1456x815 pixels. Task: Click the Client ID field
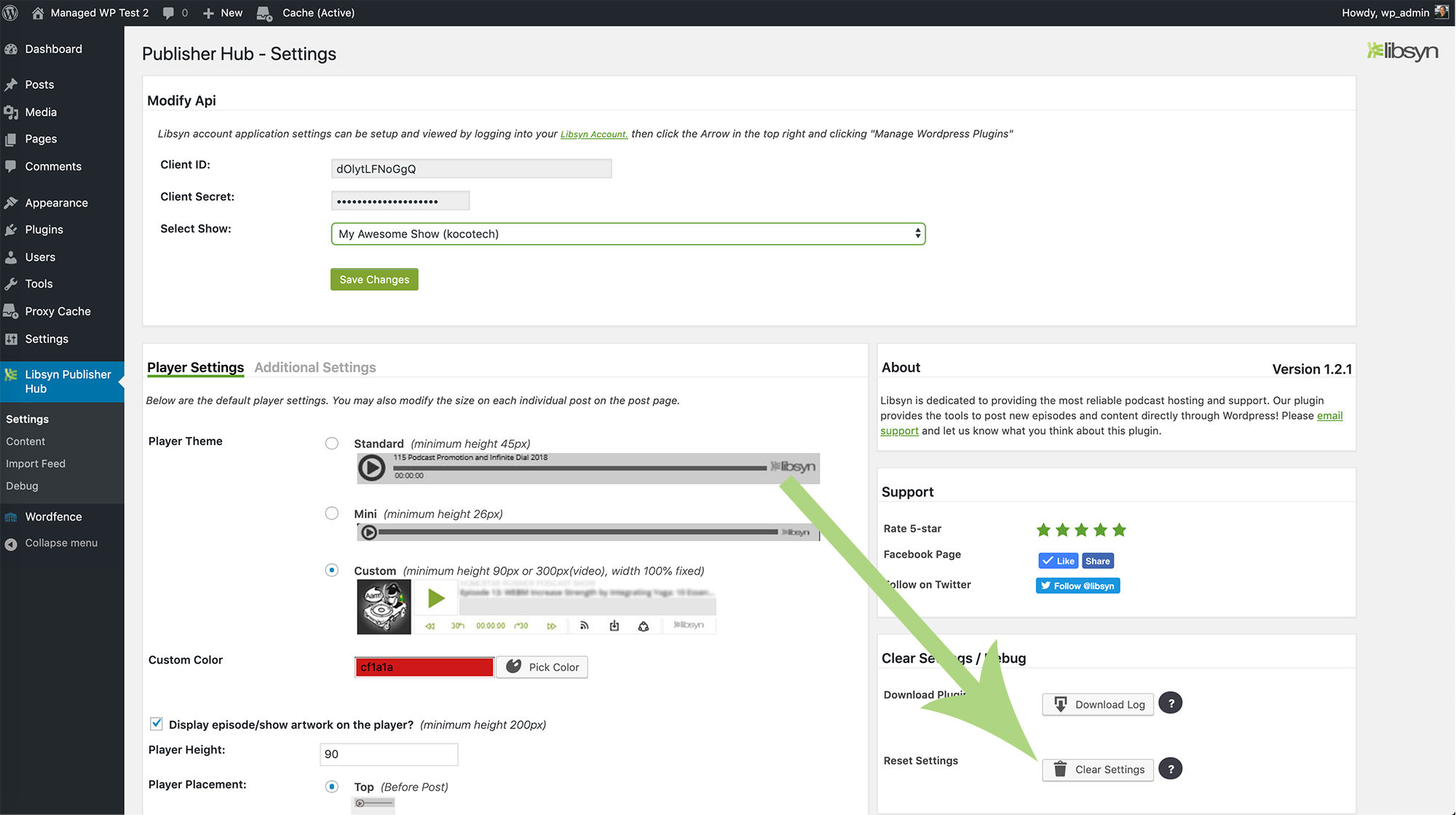click(x=471, y=169)
